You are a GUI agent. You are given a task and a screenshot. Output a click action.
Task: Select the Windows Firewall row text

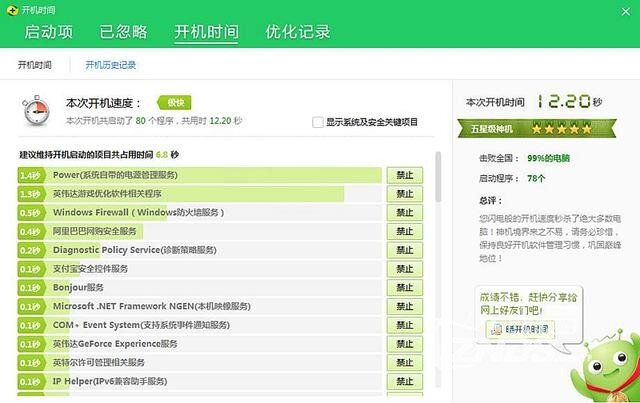click(138, 213)
